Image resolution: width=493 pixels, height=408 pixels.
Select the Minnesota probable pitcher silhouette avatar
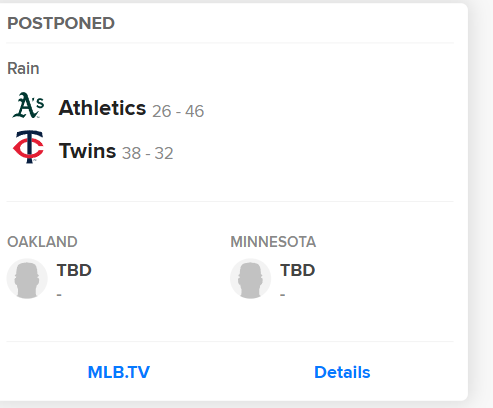tap(250, 279)
